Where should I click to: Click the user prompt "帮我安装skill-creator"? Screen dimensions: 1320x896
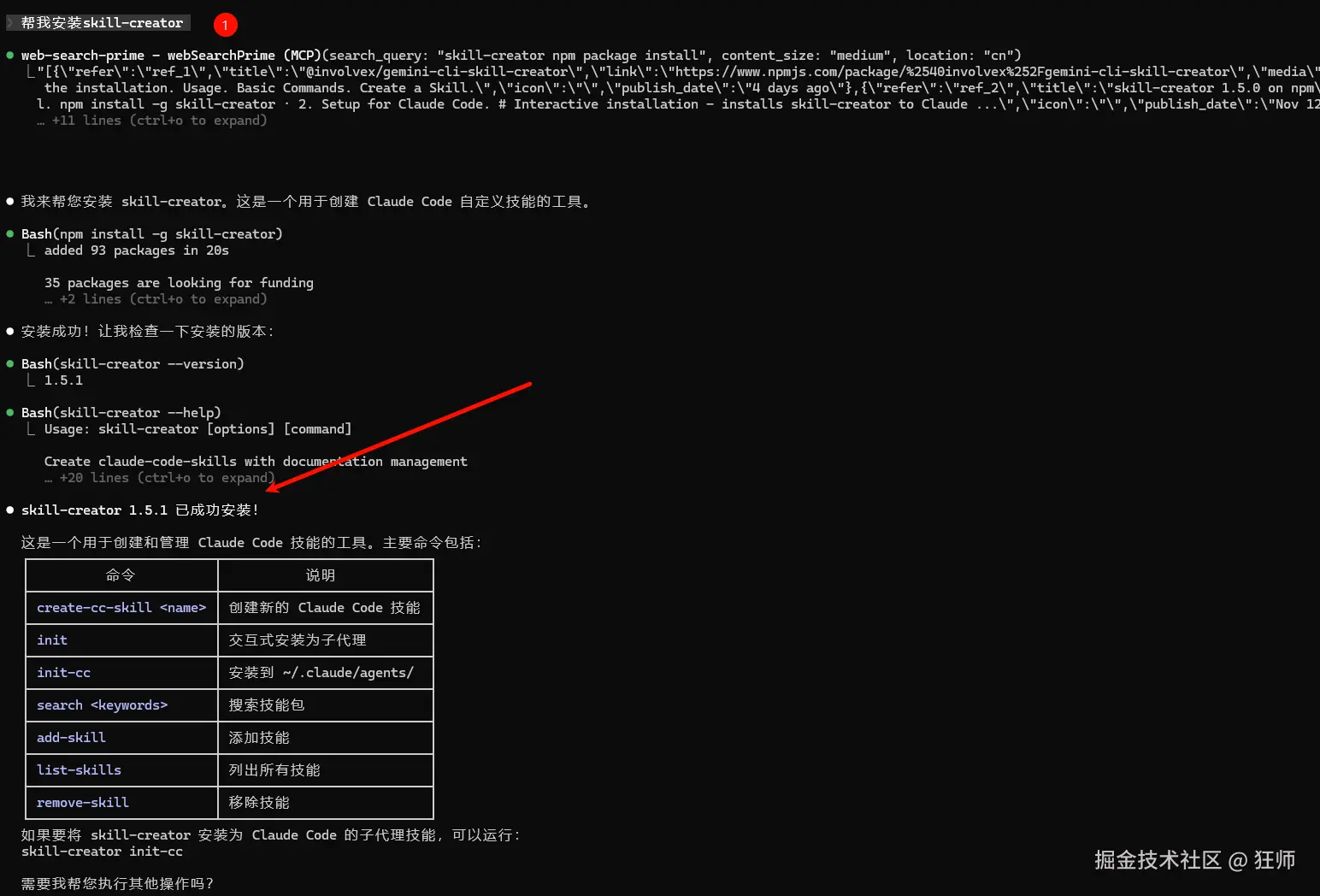pos(102,23)
